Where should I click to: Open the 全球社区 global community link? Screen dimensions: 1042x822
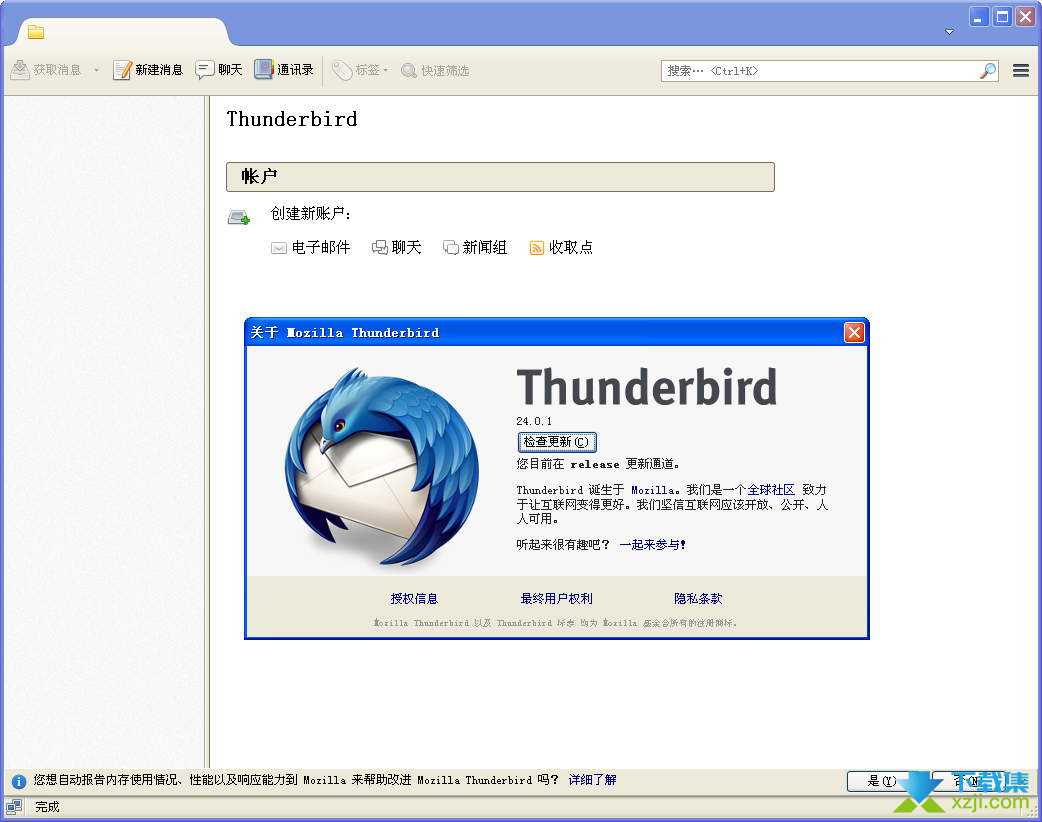(771, 490)
